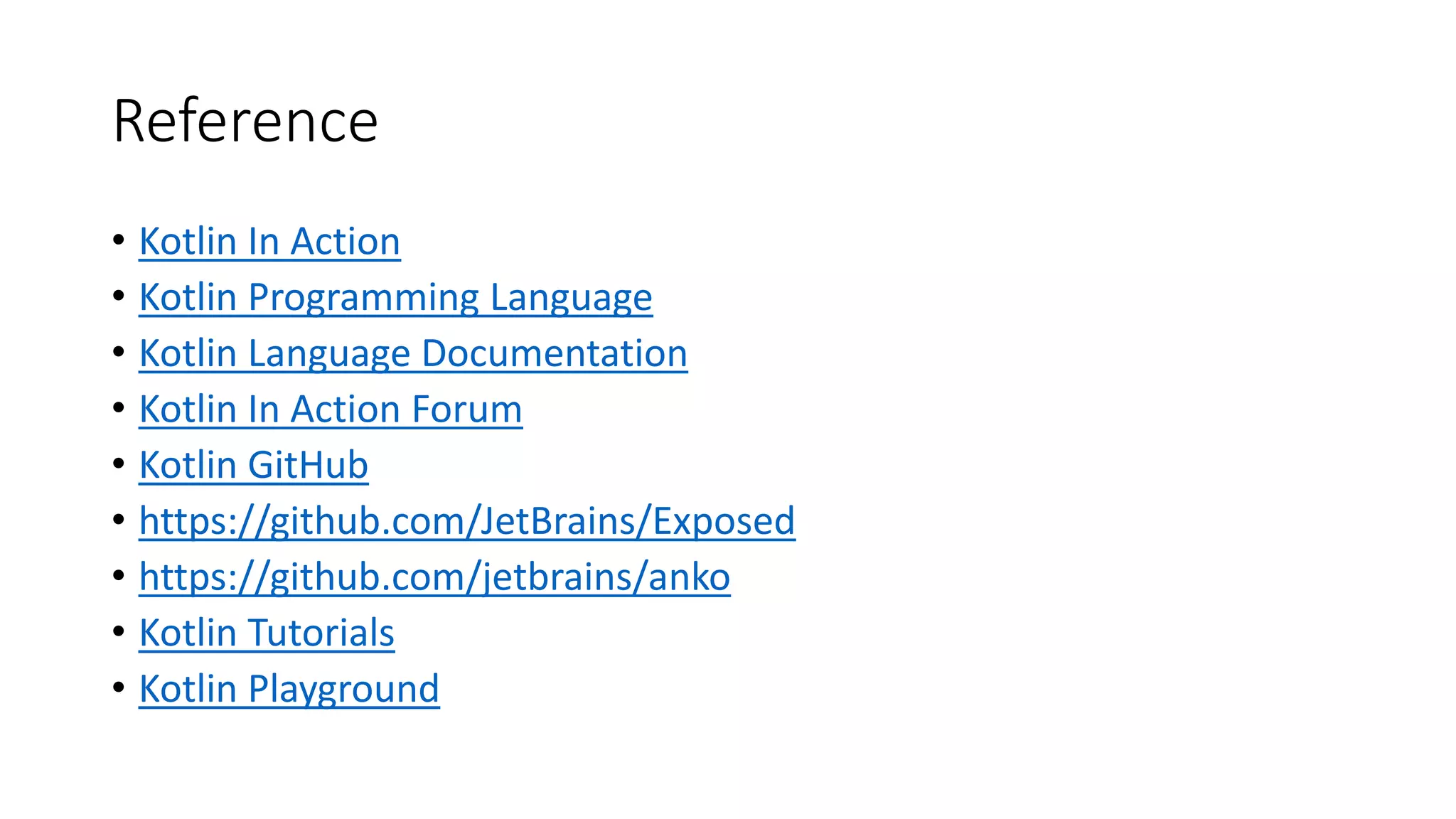Screen dimensions: 1456x819
Task: Follow the github.com/jetbrains/anko URL
Action: tap(434, 577)
